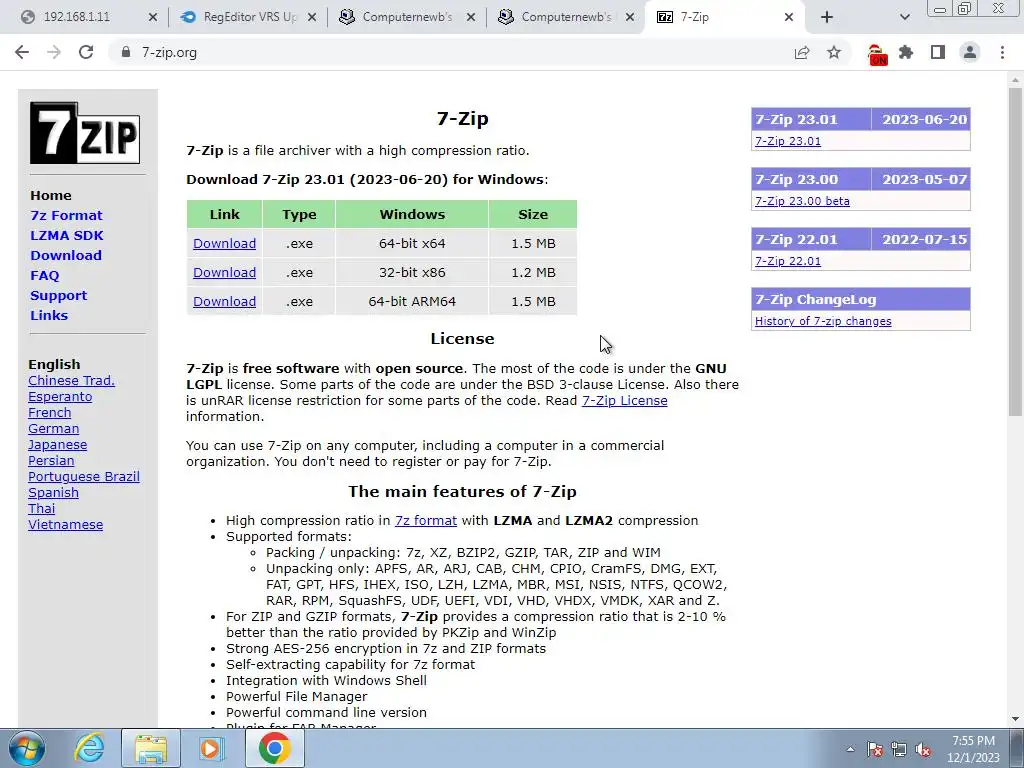Click the network tray icon
Viewport: 1024px width, 768px height.
[899, 750]
